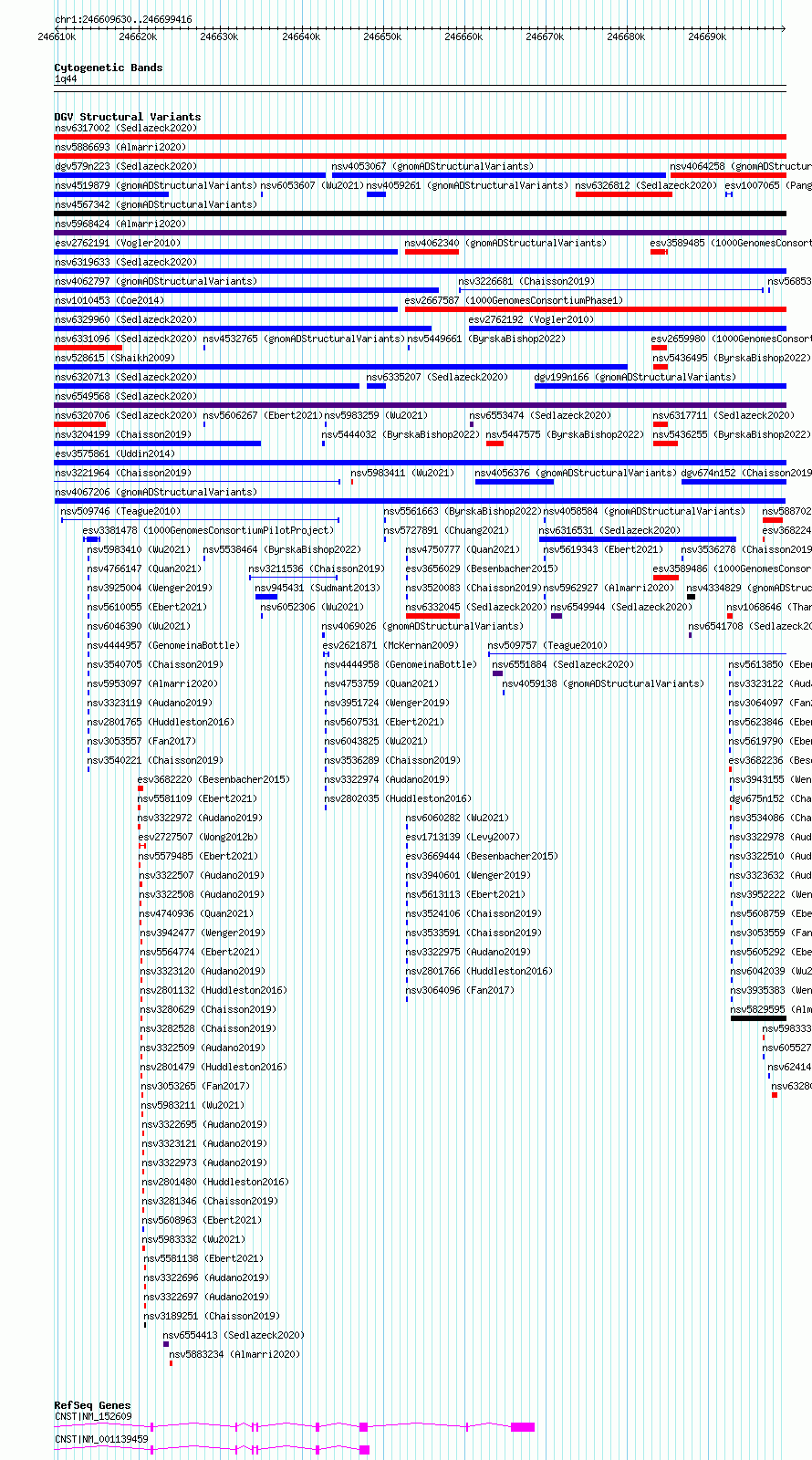Click the purple bar under nsv6554413
Viewport: 812px width, 1460px height.
[166, 1344]
